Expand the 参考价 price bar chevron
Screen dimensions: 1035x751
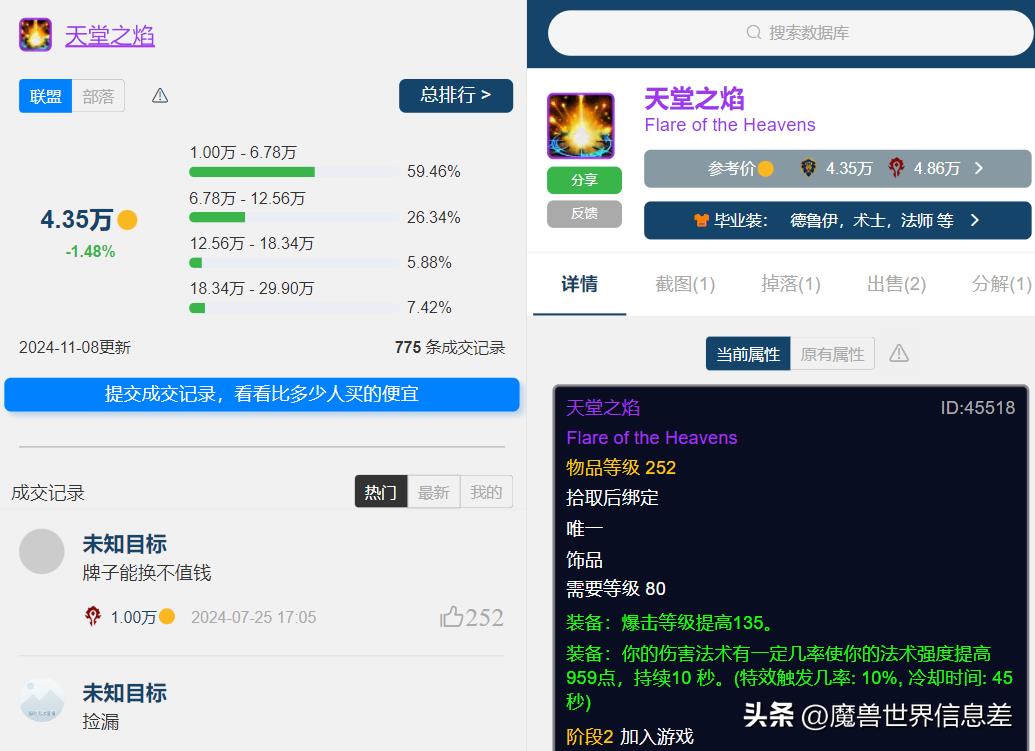click(x=979, y=168)
